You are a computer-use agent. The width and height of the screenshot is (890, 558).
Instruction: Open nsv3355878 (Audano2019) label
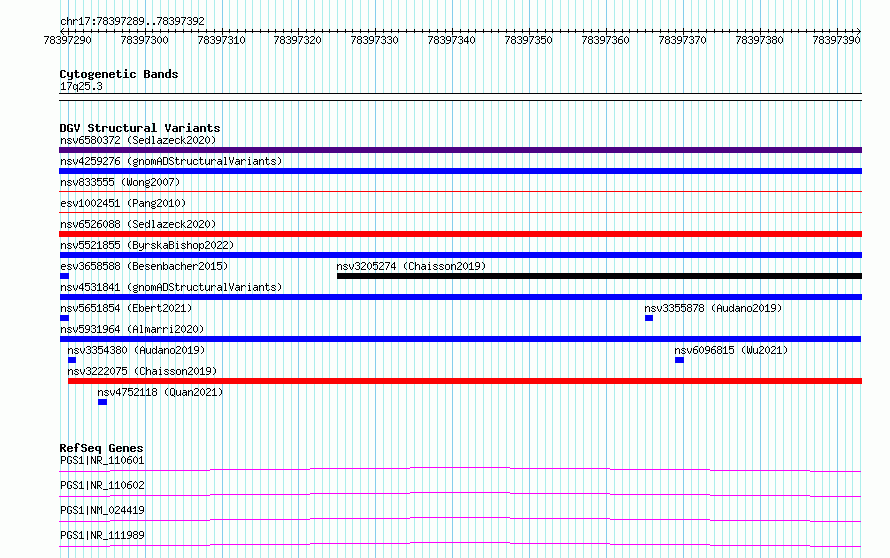click(x=713, y=308)
